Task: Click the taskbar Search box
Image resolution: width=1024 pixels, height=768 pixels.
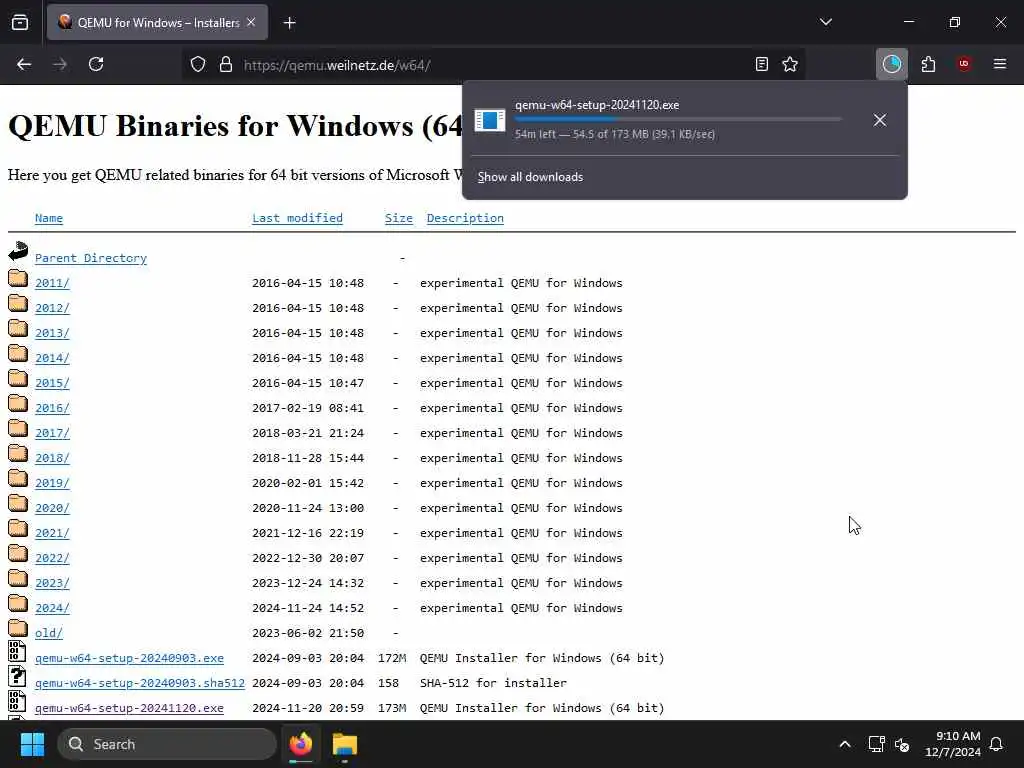Action: tap(167, 744)
